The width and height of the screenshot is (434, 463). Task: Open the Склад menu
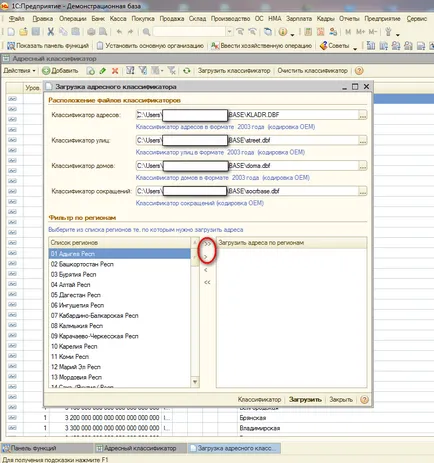click(x=197, y=19)
